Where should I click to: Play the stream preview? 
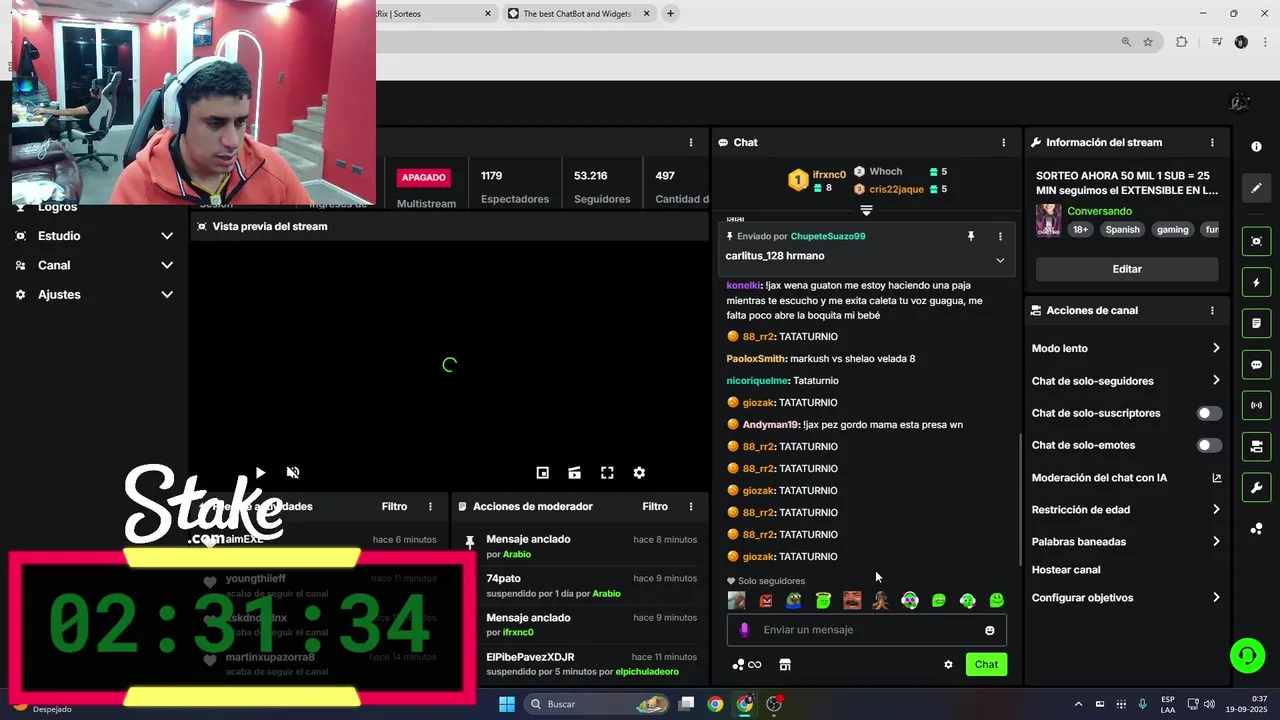point(260,473)
